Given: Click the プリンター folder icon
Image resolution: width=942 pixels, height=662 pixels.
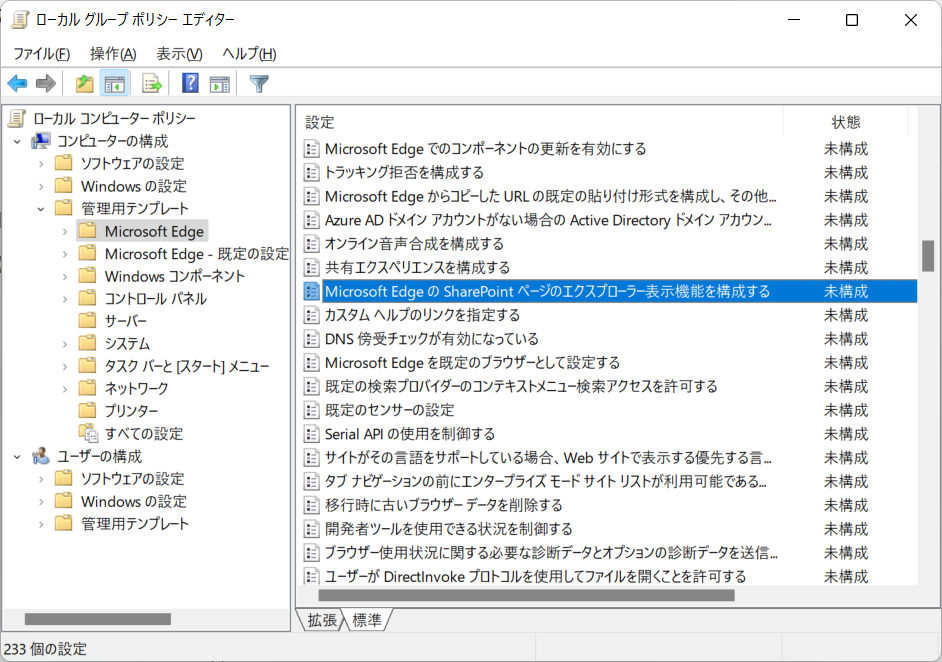Looking at the screenshot, I should pos(87,410).
